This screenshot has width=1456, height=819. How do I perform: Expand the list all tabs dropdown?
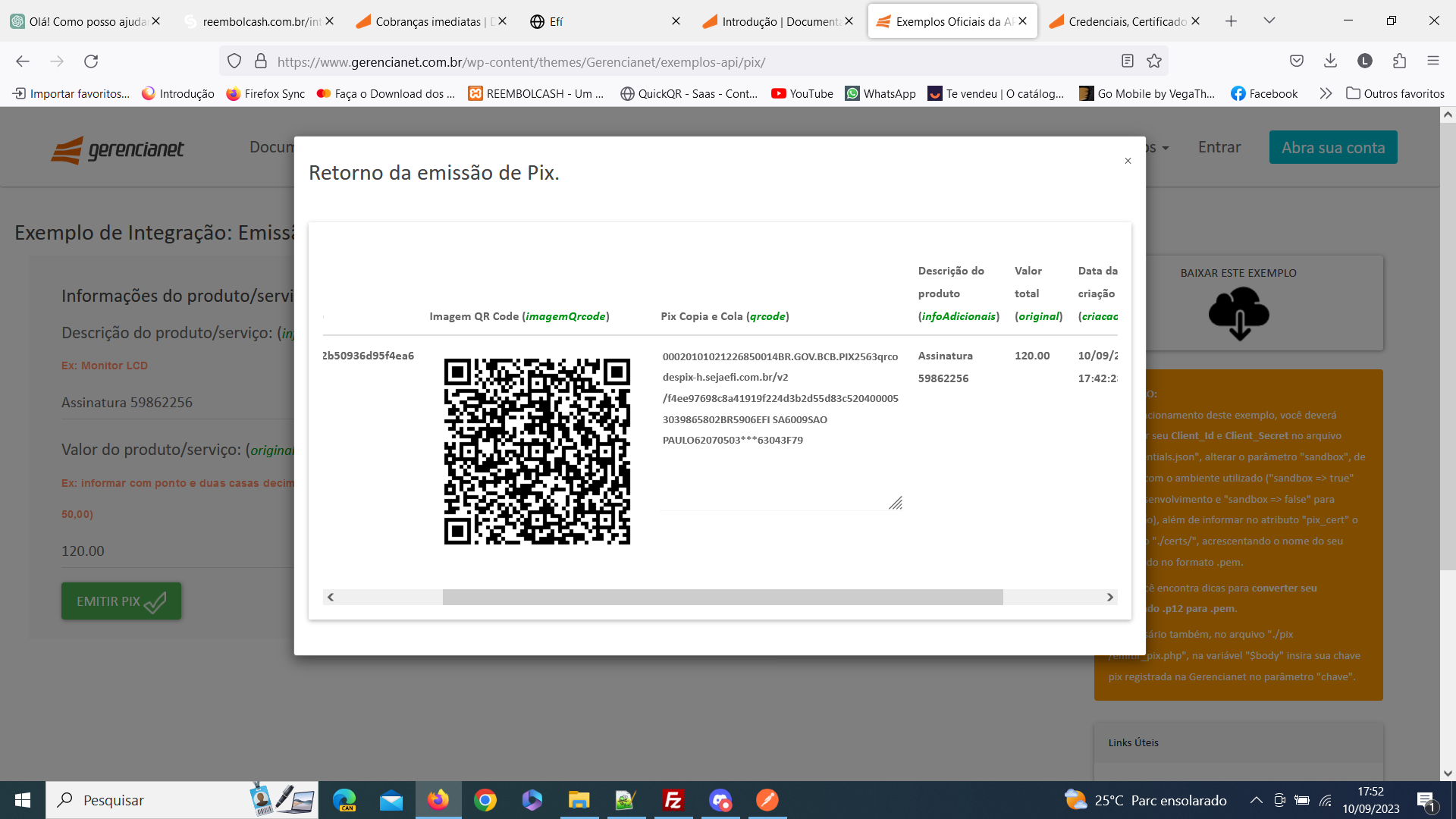[1269, 21]
